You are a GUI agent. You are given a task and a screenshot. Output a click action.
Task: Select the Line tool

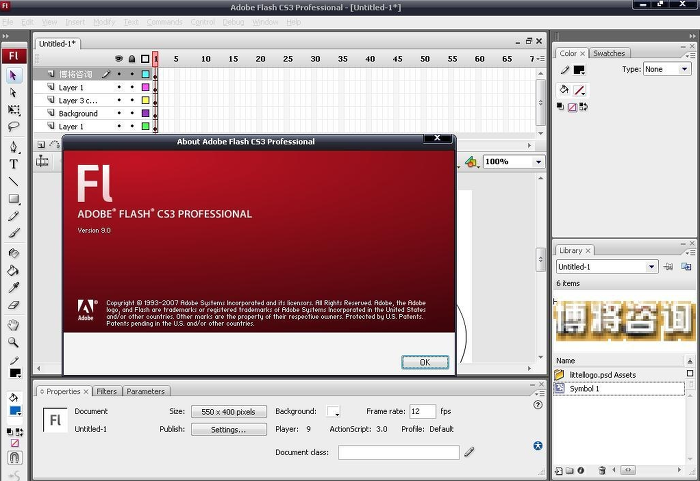pos(14,181)
